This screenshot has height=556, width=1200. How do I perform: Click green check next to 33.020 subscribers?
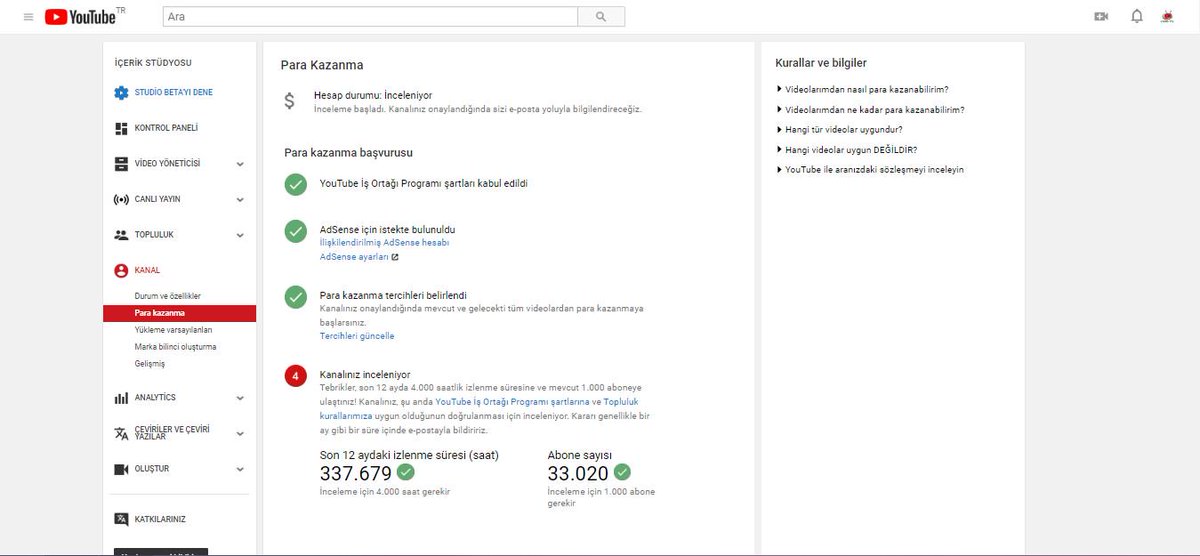click(x=622, y=473)
